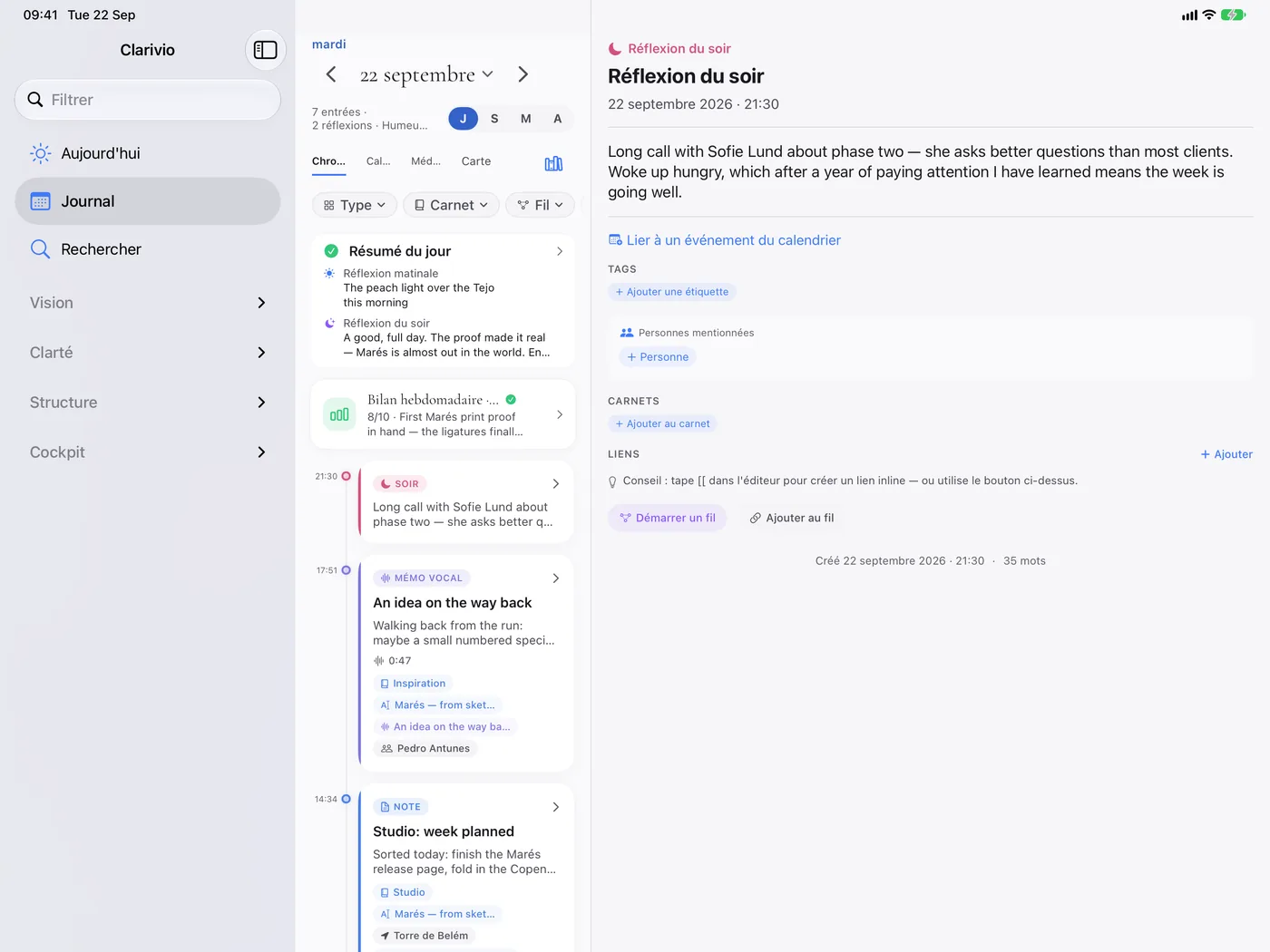Switch to the Carte tab
This screenshot has height=952, width=1270.
[476, 161]
